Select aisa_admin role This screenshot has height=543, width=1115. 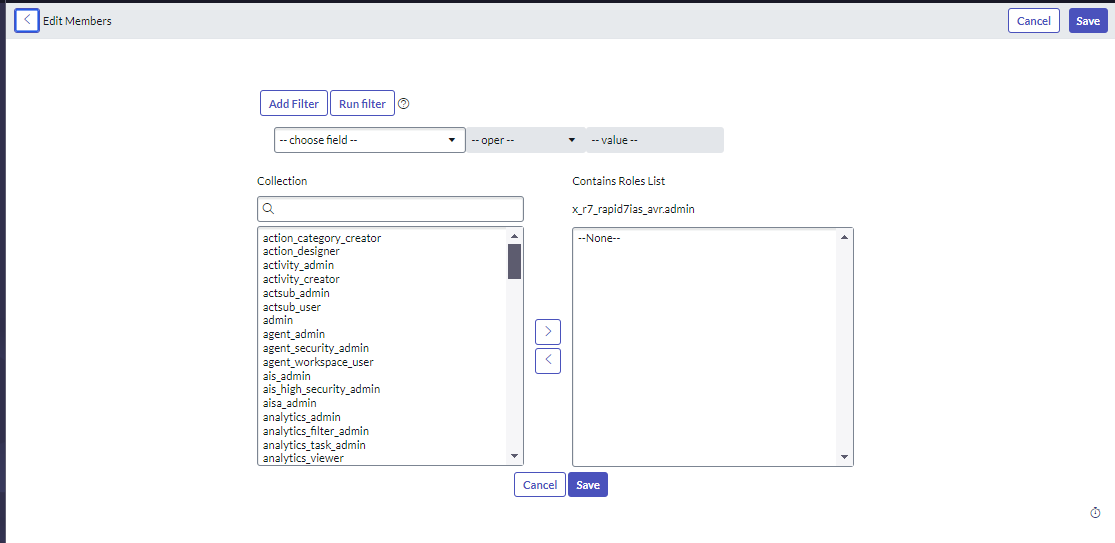[289, 403]
